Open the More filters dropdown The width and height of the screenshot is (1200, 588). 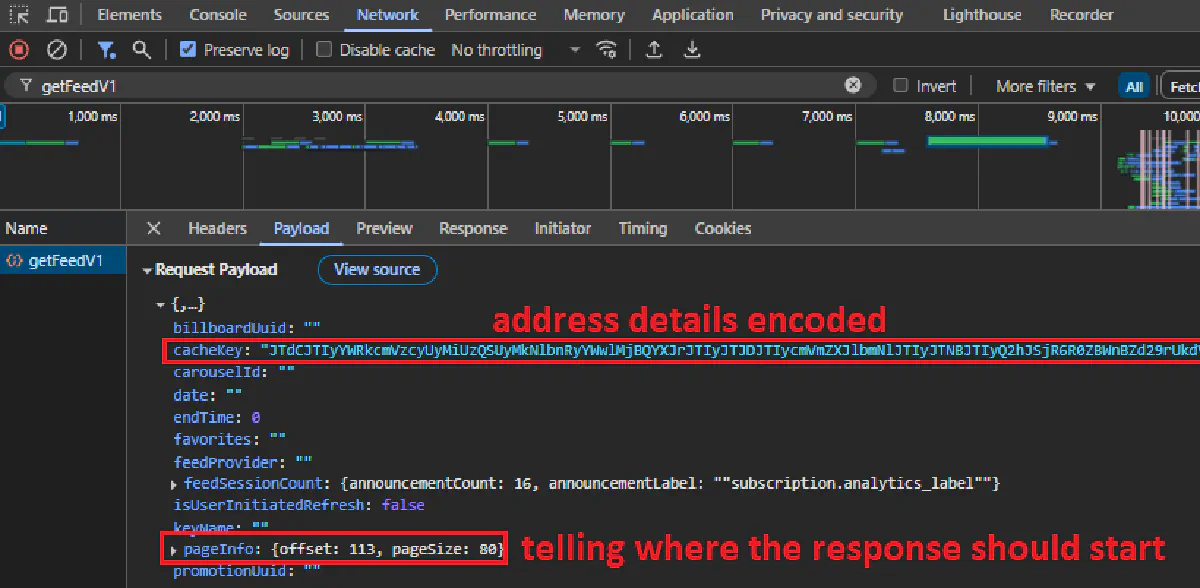click(x=1045, y=86)
